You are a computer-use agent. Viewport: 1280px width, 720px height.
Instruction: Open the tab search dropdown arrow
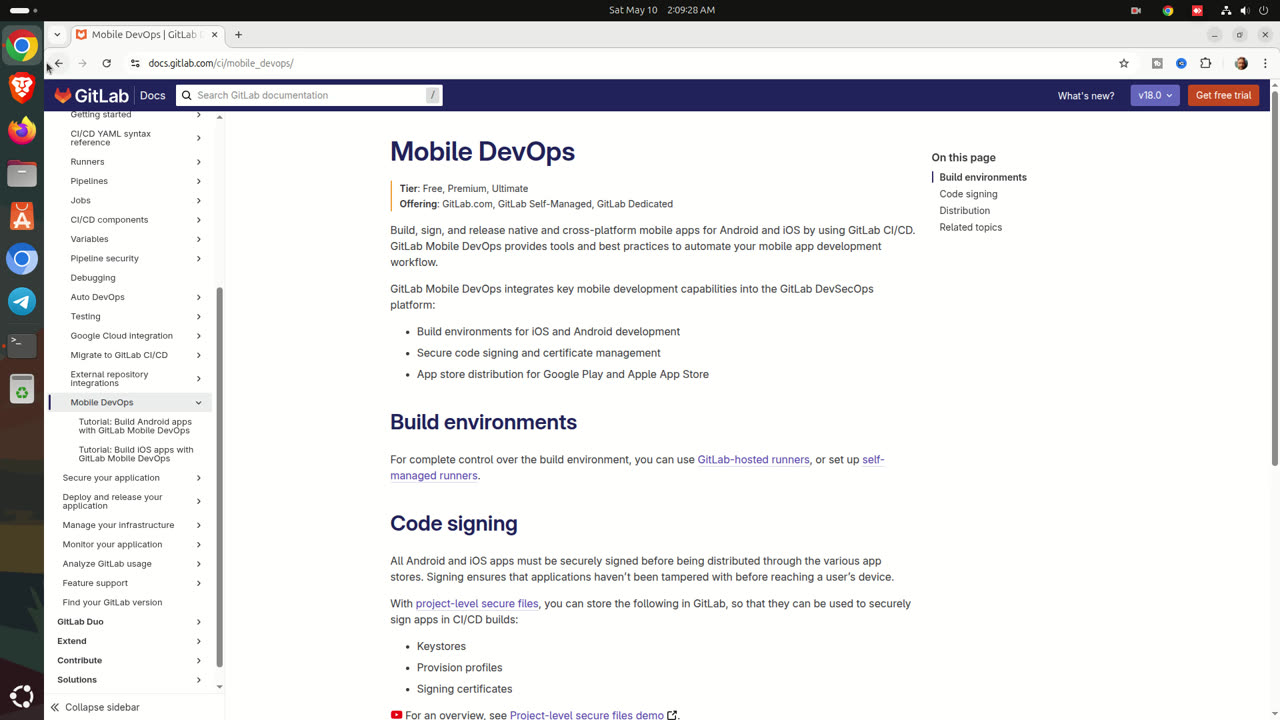click(57, 34)
